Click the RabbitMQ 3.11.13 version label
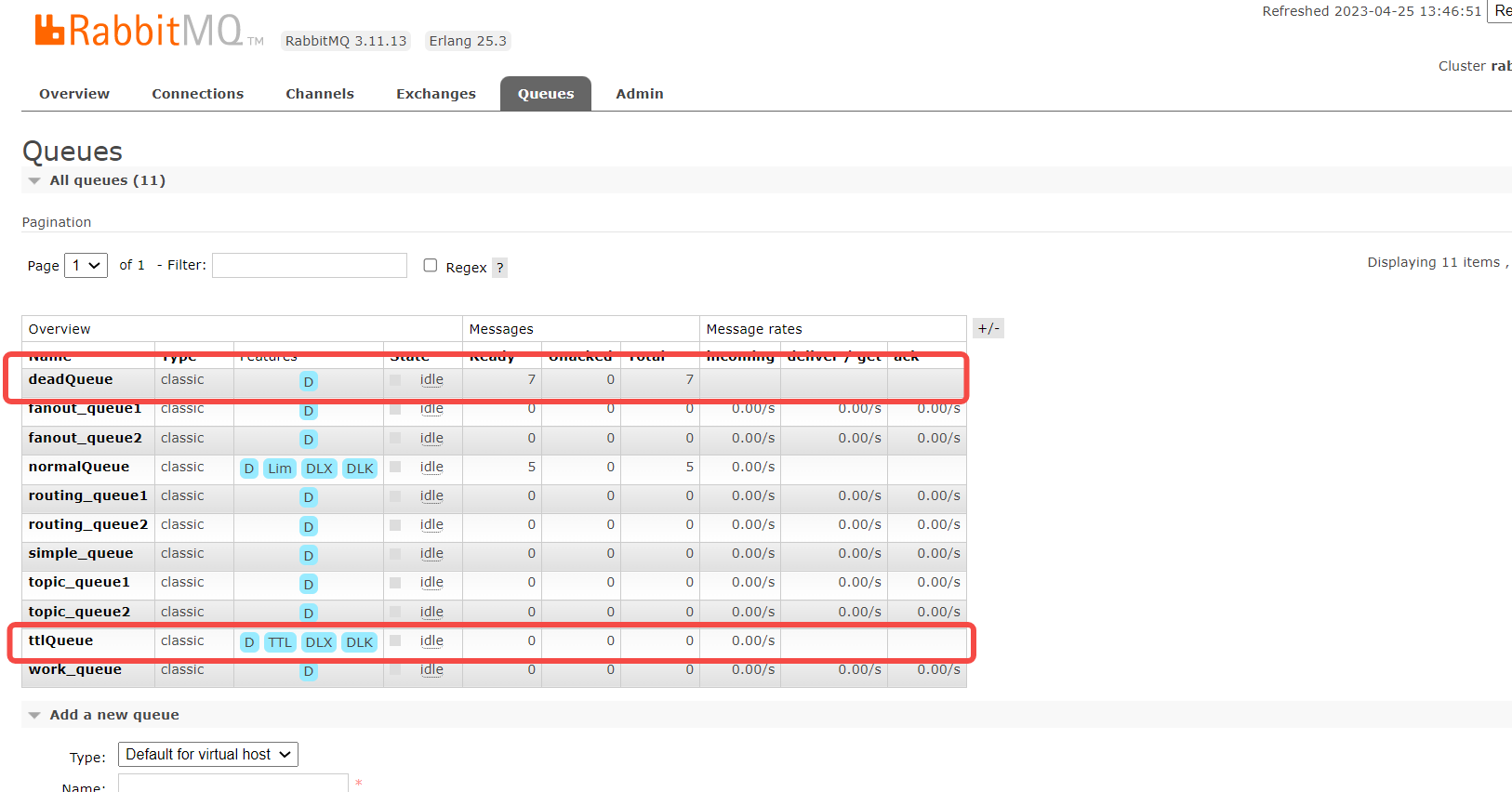Viewport: 1512px width, 792px height. pos(346,41)
